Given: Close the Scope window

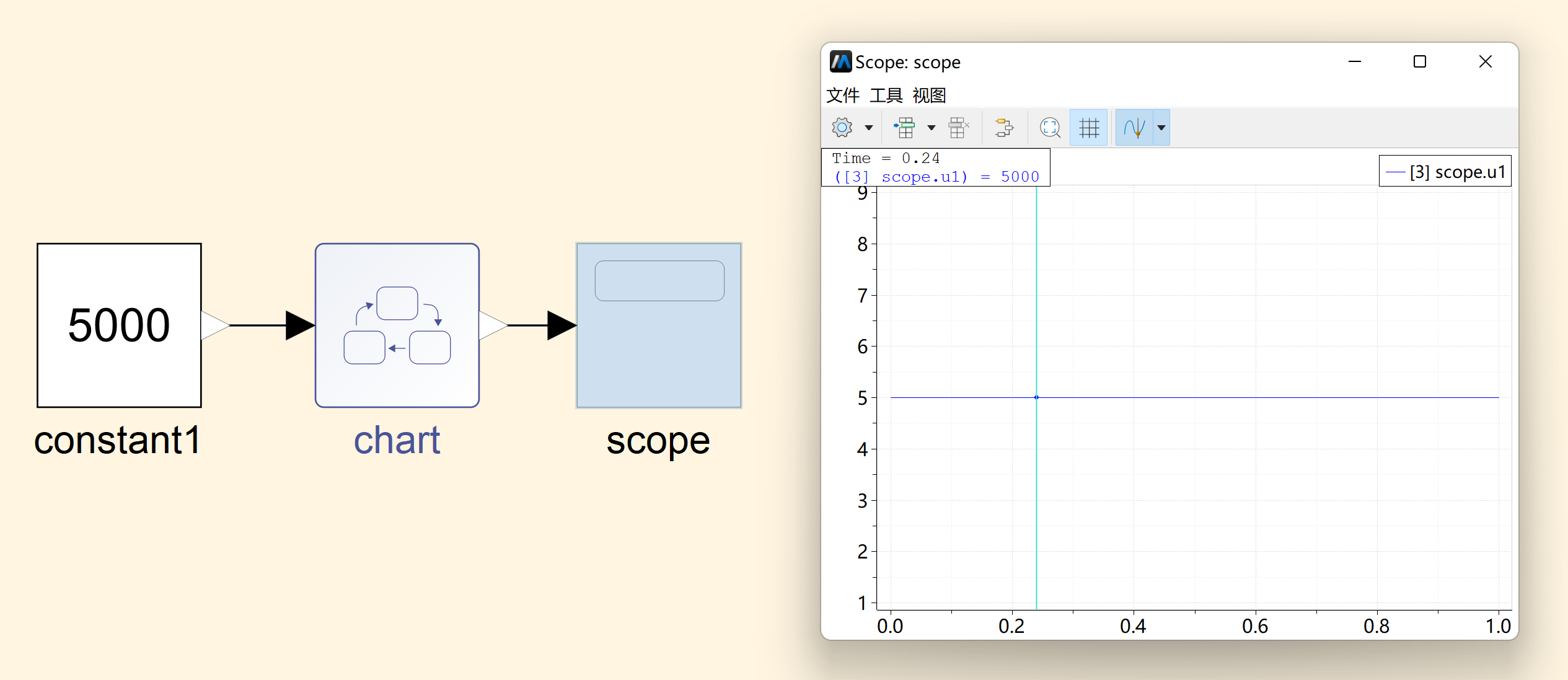Looking at the screenshot, I should 1486,61.
